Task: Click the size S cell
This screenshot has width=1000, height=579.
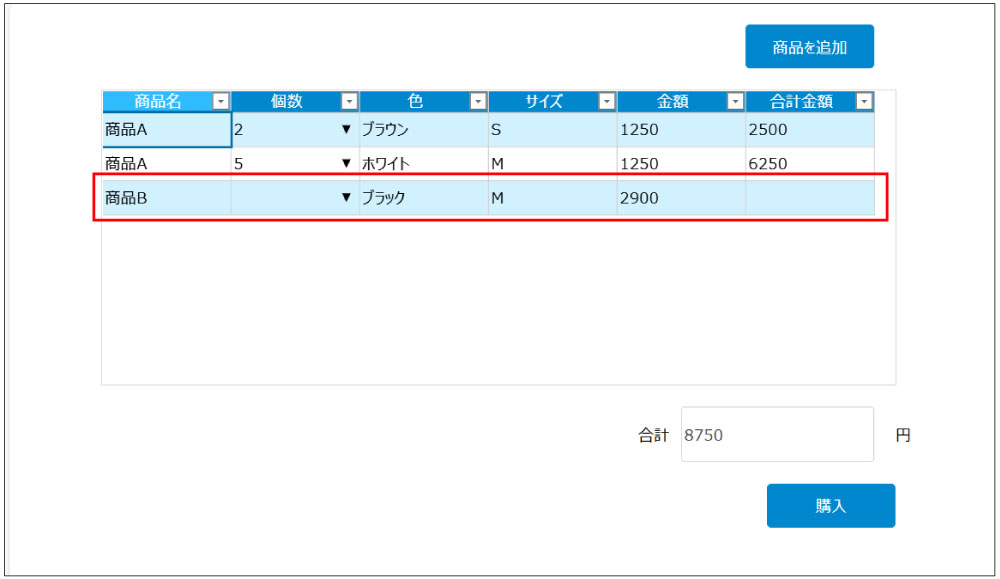Action: coord(552,129)
